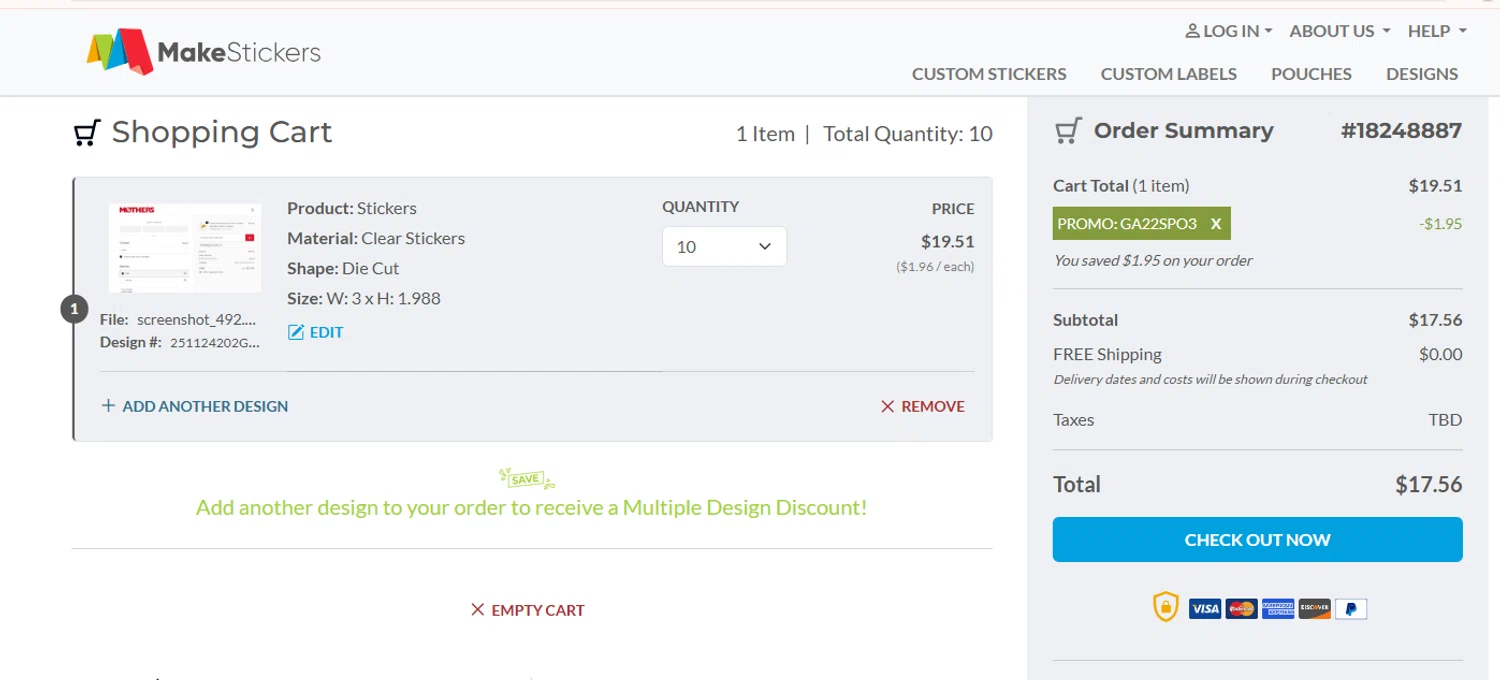Click the Visa card icon
Image resolution: width=1500 pixels, height=680 pixels.
tap(1205, 608)
